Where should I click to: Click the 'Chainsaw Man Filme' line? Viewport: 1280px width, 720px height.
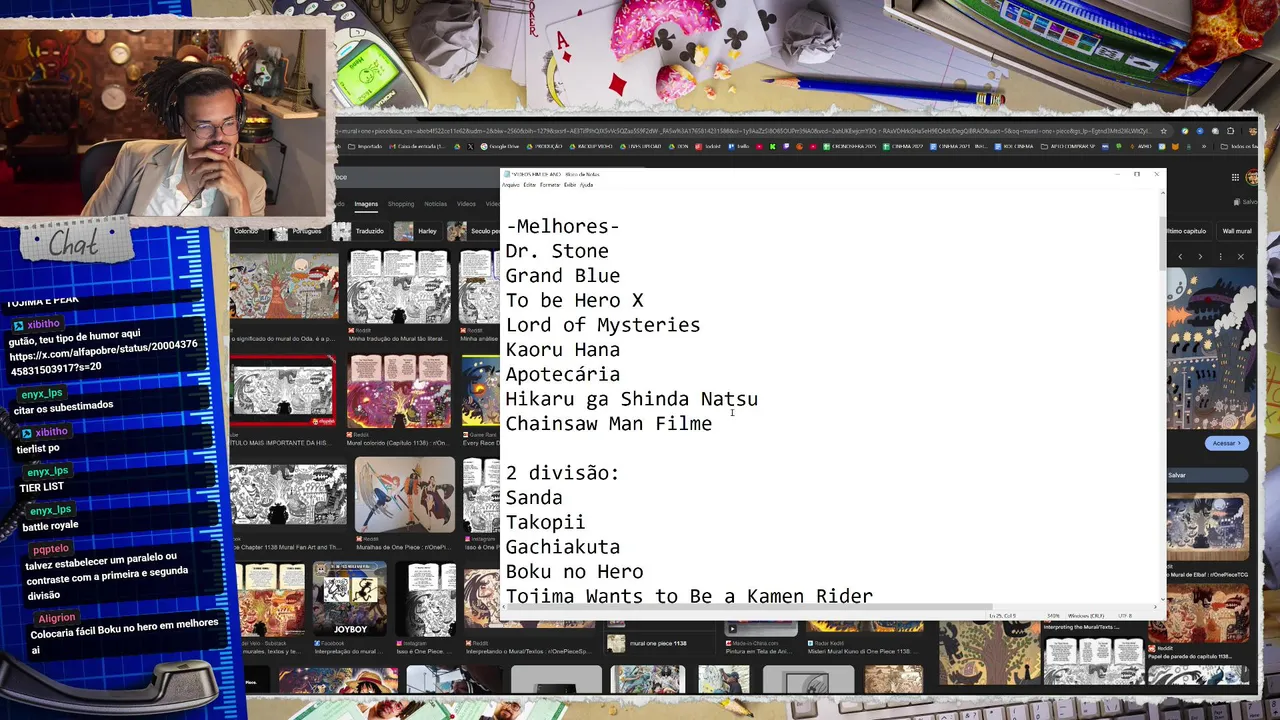pyautogui.click(x=609, y=424)
